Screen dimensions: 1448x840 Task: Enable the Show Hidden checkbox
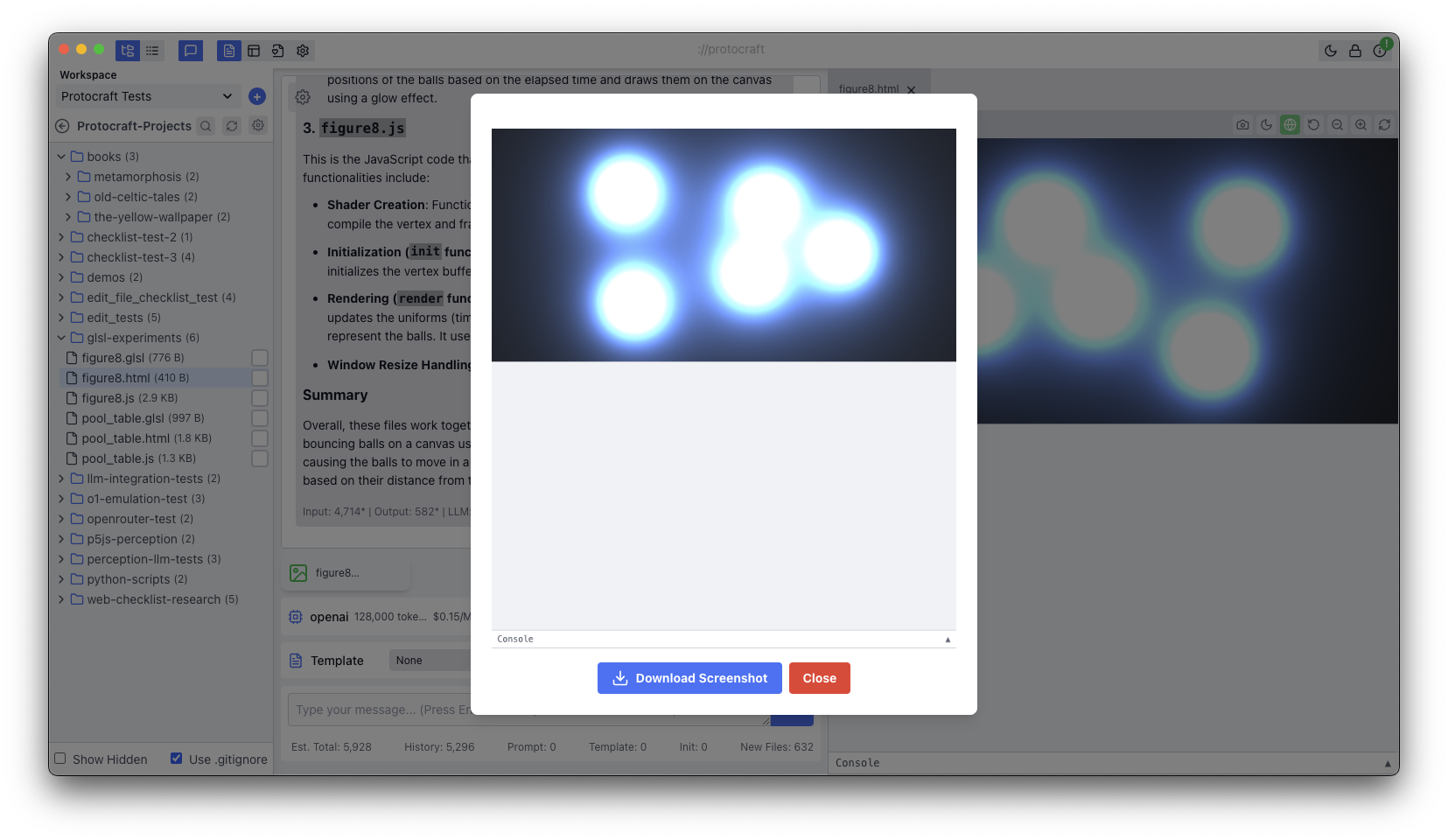pyautogui.click(x=60, y=759)
